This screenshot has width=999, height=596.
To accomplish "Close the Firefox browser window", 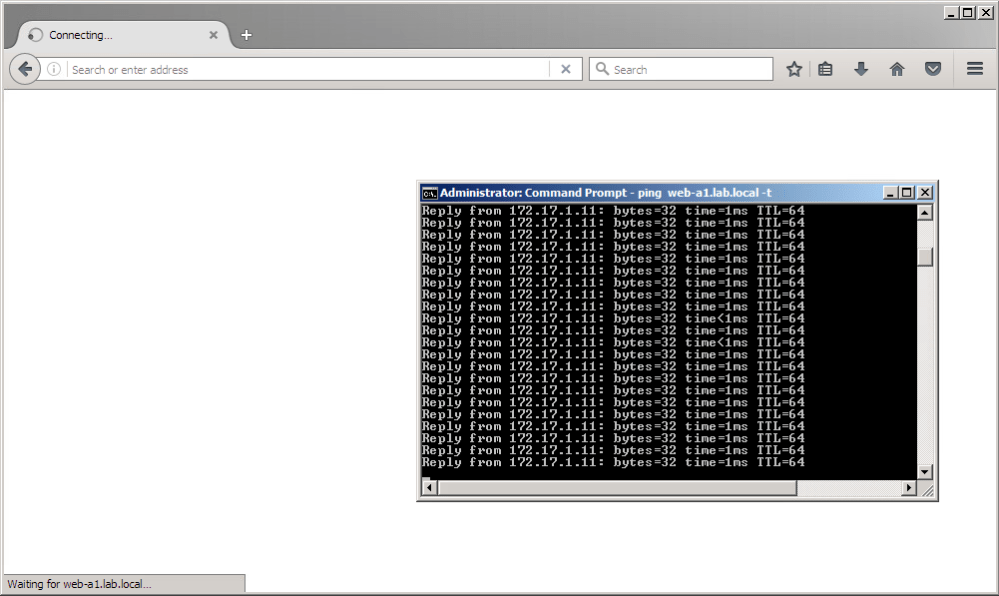I will tap(986, 13).
